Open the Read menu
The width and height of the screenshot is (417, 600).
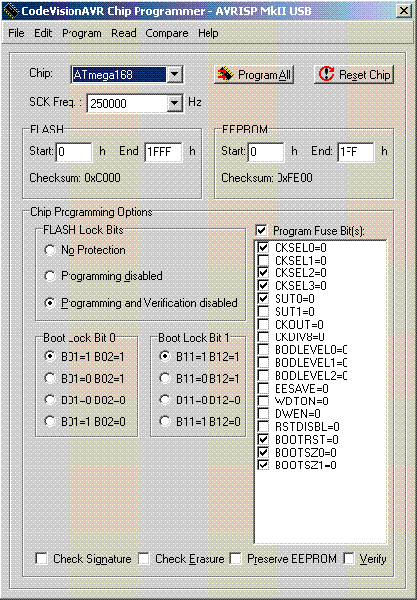[x=124, y=33]
